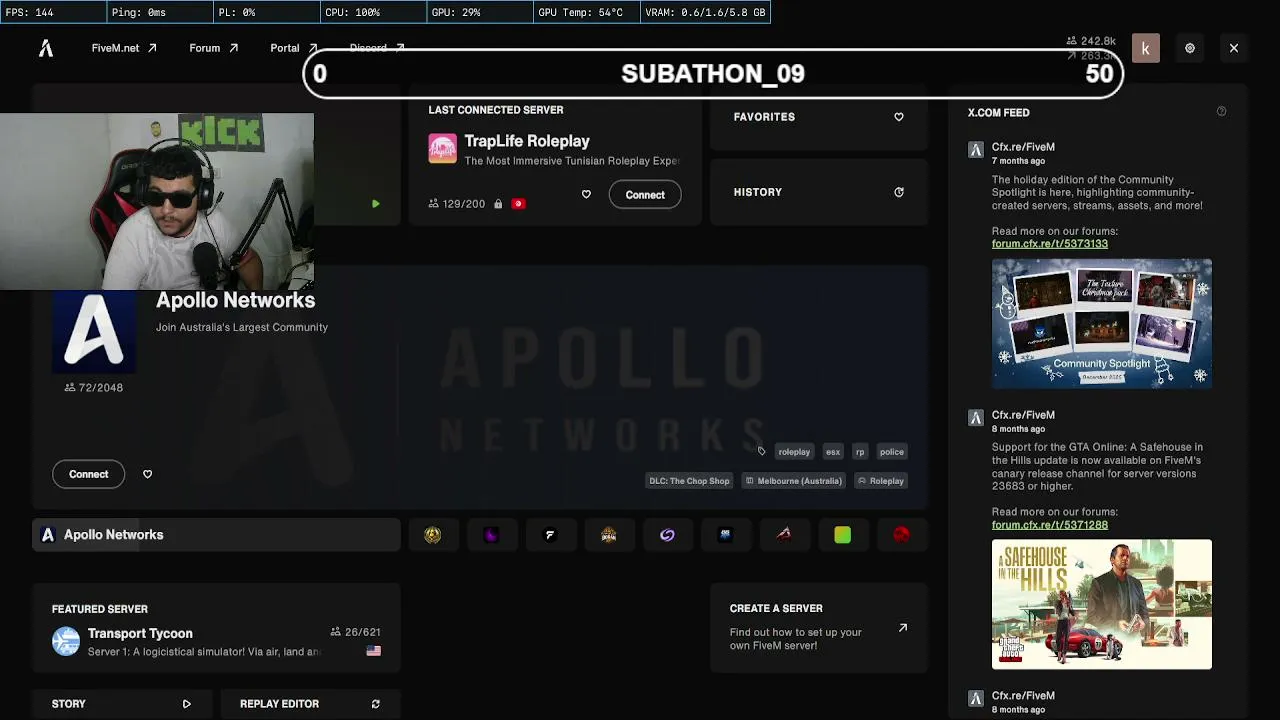This screenshot has width=1280, height=720.
Task: Select the TrapLife Roleplay server title
Action: pyautogui.click(x=527, y=141)
